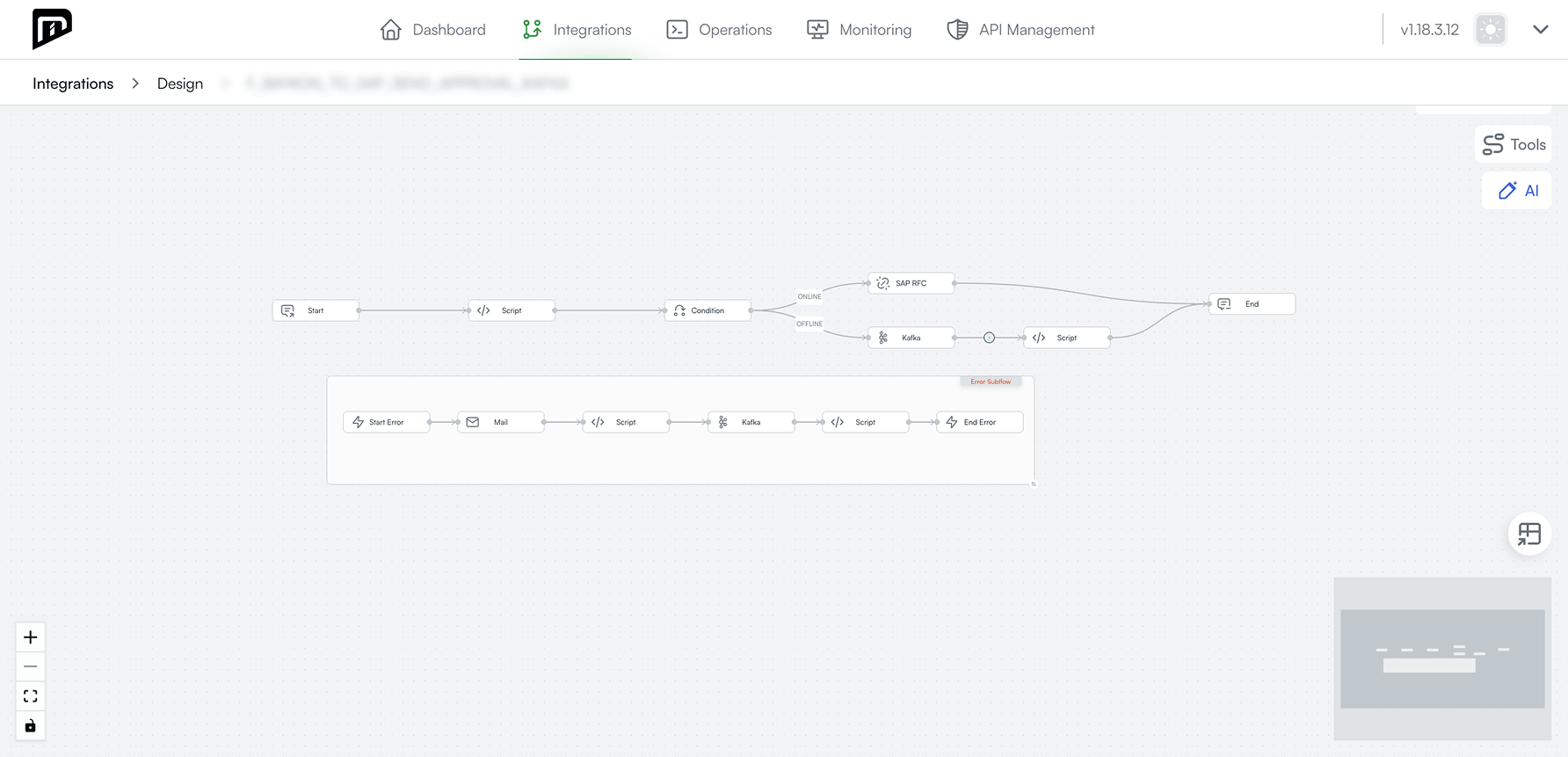Screen dimensions: 1568x757
Task: Select the Script node before End
Action: tap(1067, 338)
